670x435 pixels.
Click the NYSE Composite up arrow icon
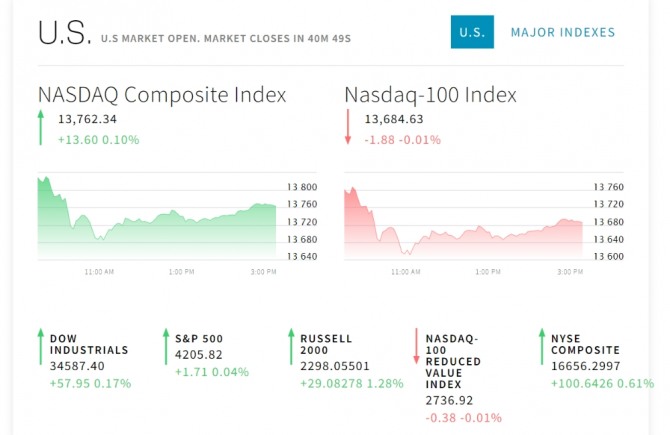pyautogui.click(x=541, y=346)
